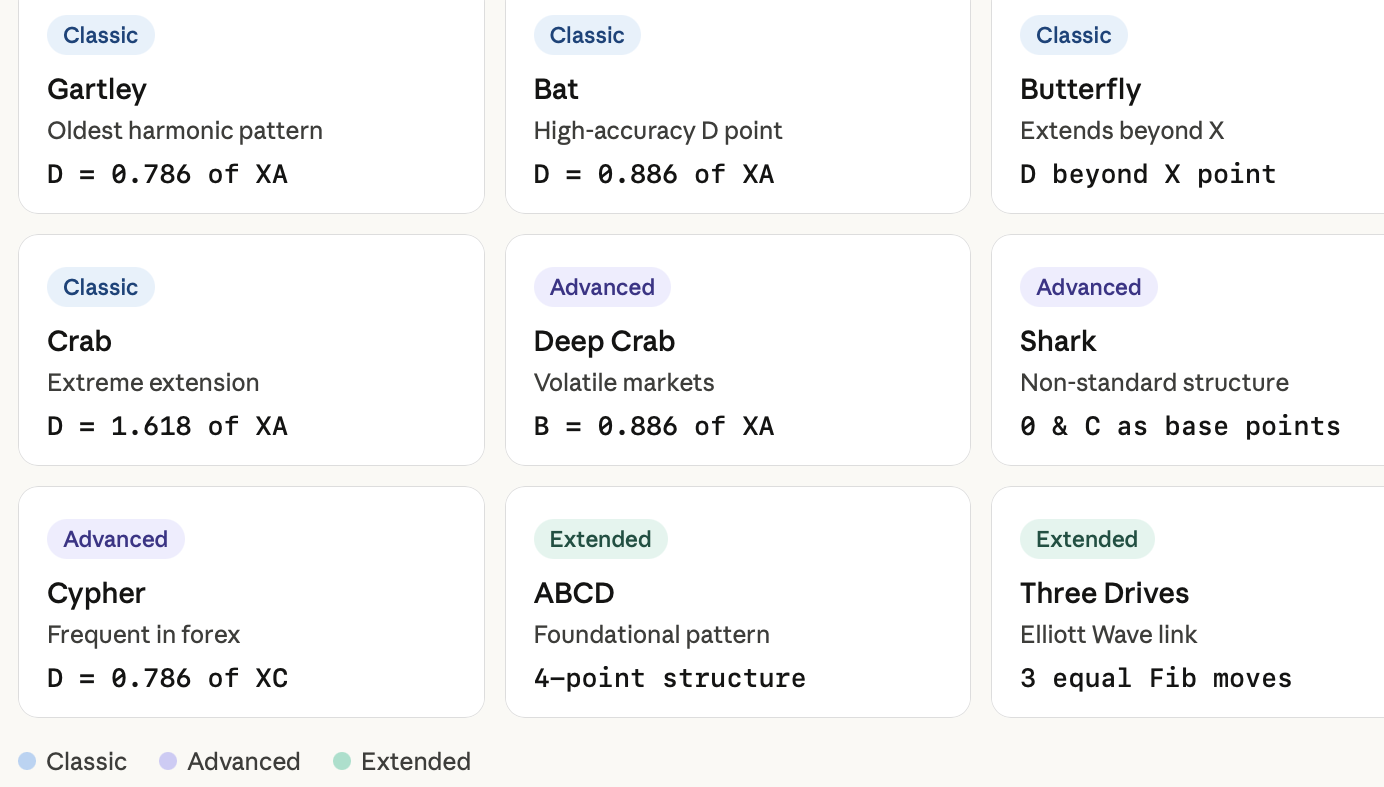Click the Advanced badge on Deep Crab
Screen dimensions: 1384x787
[602, 287]
